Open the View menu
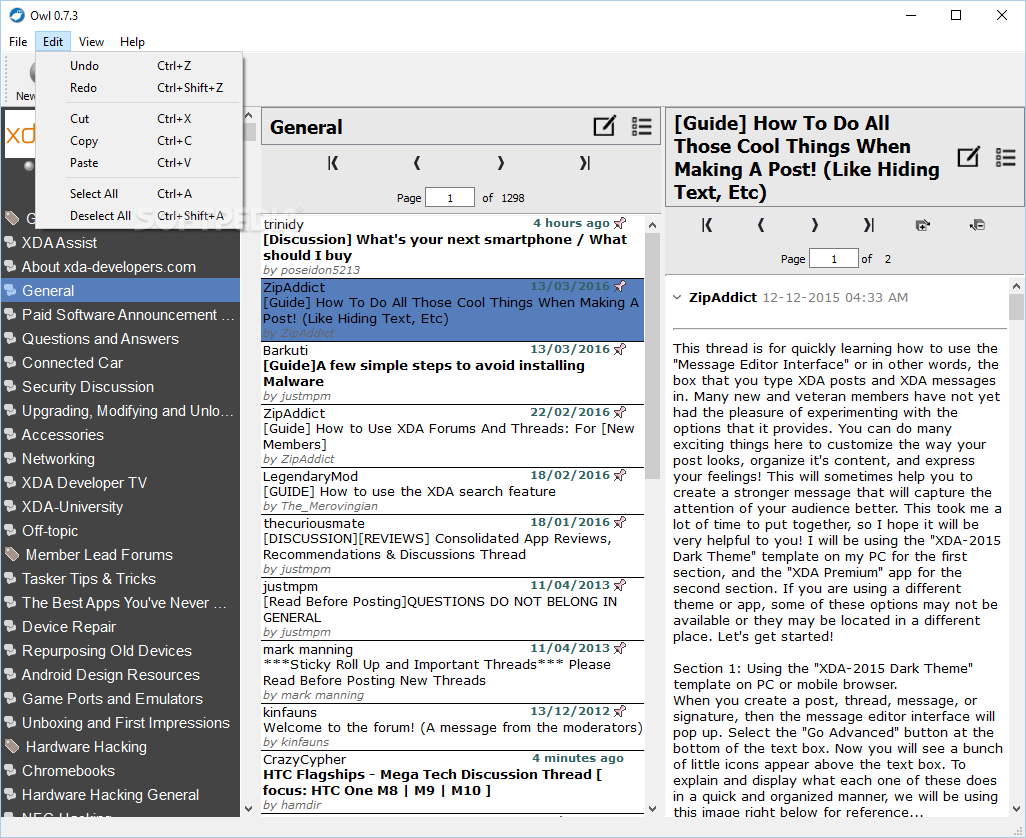1026x838 pixels. tap(92, 42)
